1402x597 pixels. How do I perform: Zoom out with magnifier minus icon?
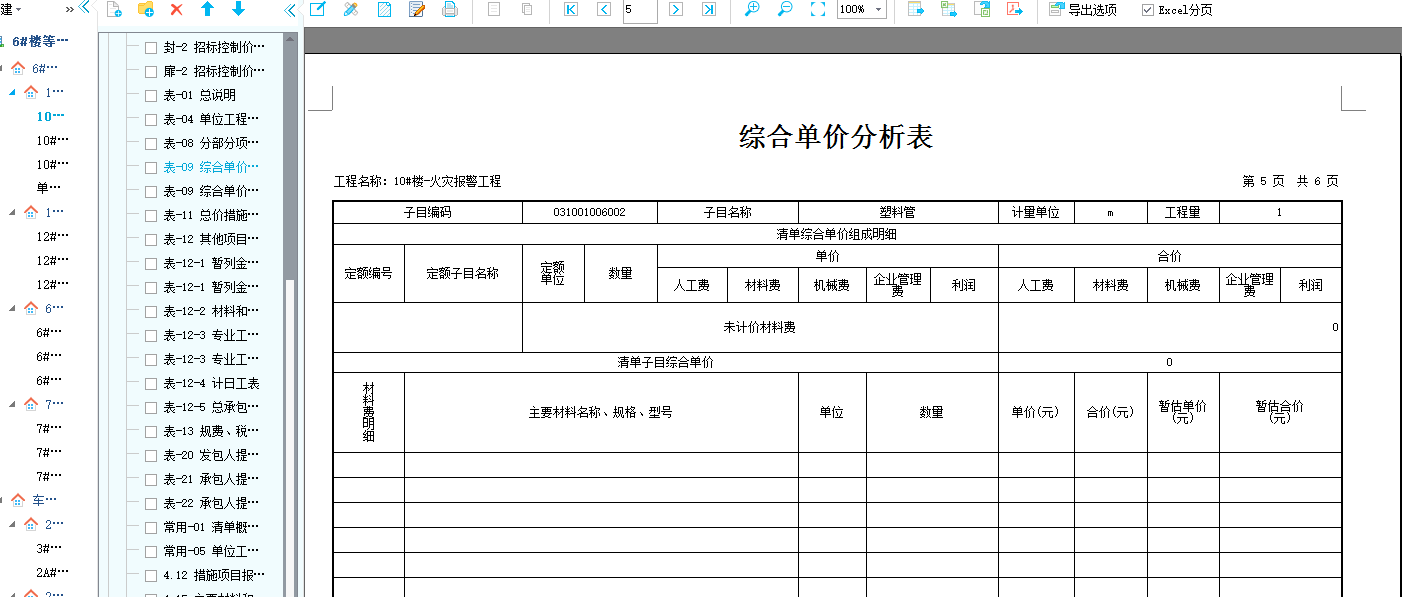tap(785, 10)
